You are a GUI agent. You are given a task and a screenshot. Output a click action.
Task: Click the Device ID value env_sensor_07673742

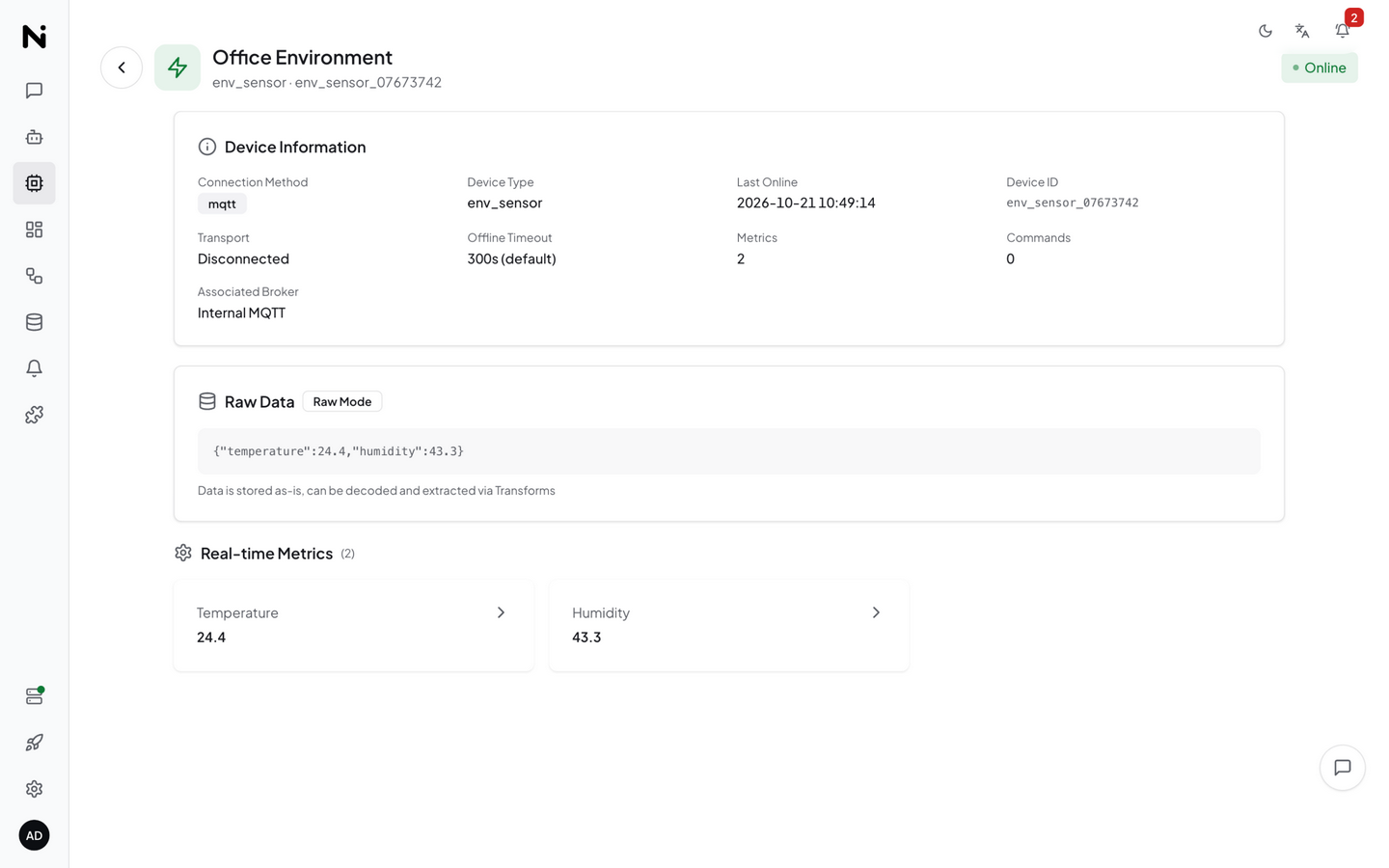[x=1073, y=203]
